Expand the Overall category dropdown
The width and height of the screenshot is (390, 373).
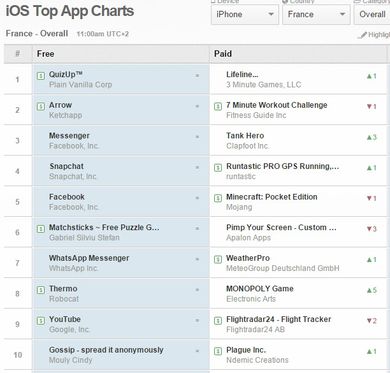coord(372,14)
